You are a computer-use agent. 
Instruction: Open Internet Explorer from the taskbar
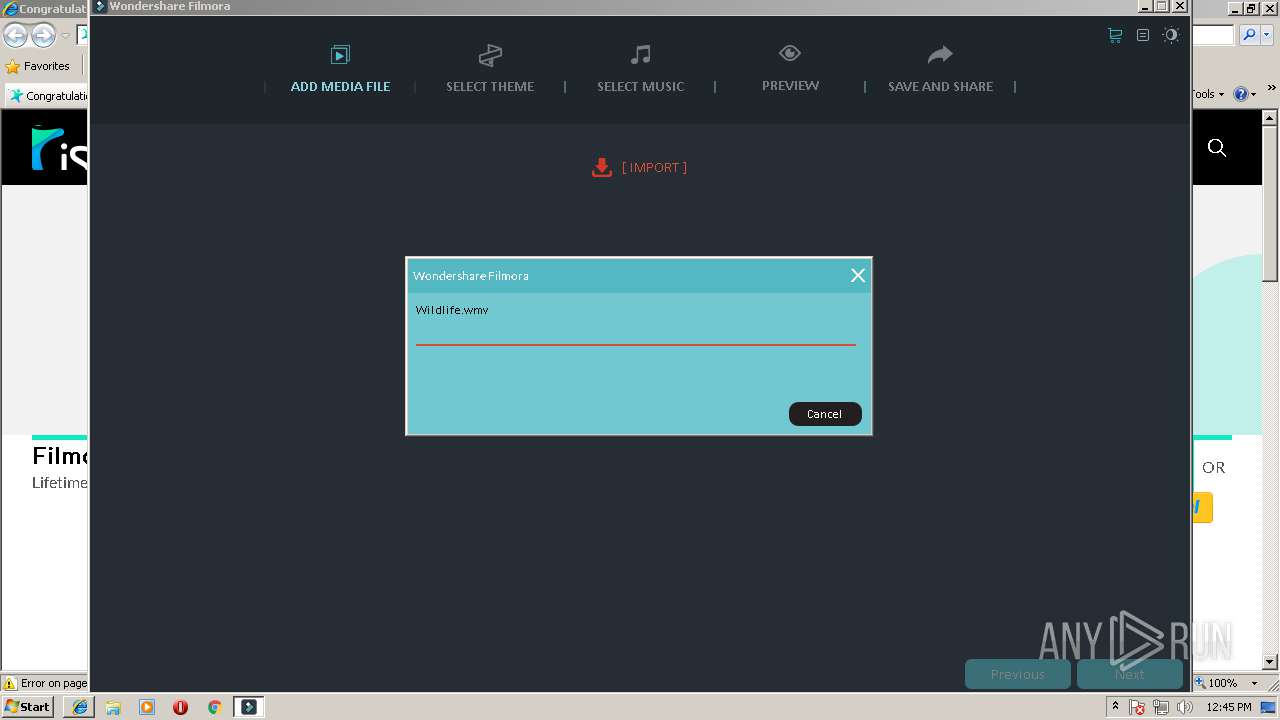click(x=80, y=707)
